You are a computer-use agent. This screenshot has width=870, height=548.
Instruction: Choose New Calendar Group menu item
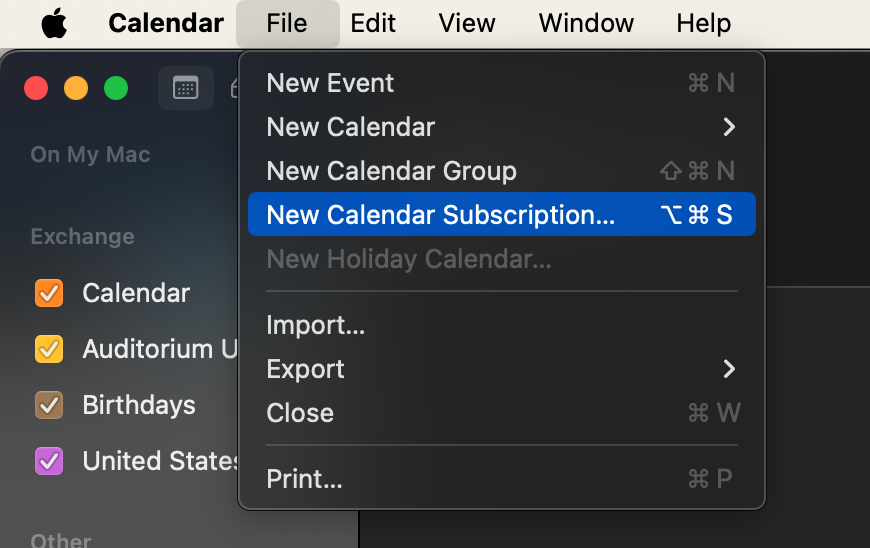391,171
